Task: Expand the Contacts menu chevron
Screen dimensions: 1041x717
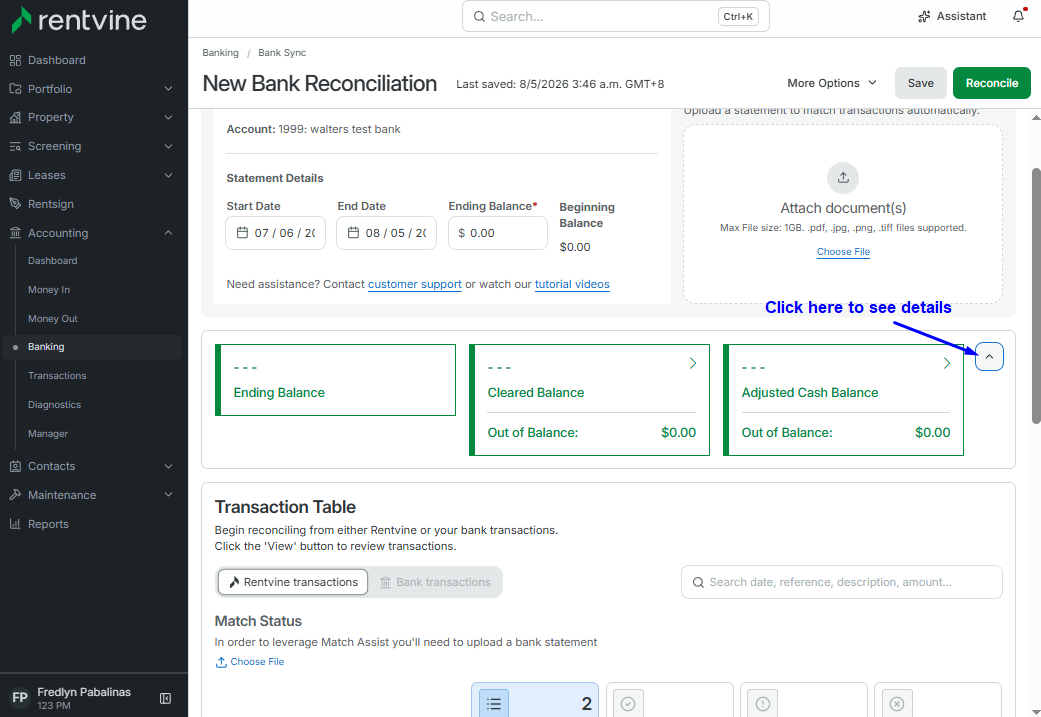Action: click(169, 466)
